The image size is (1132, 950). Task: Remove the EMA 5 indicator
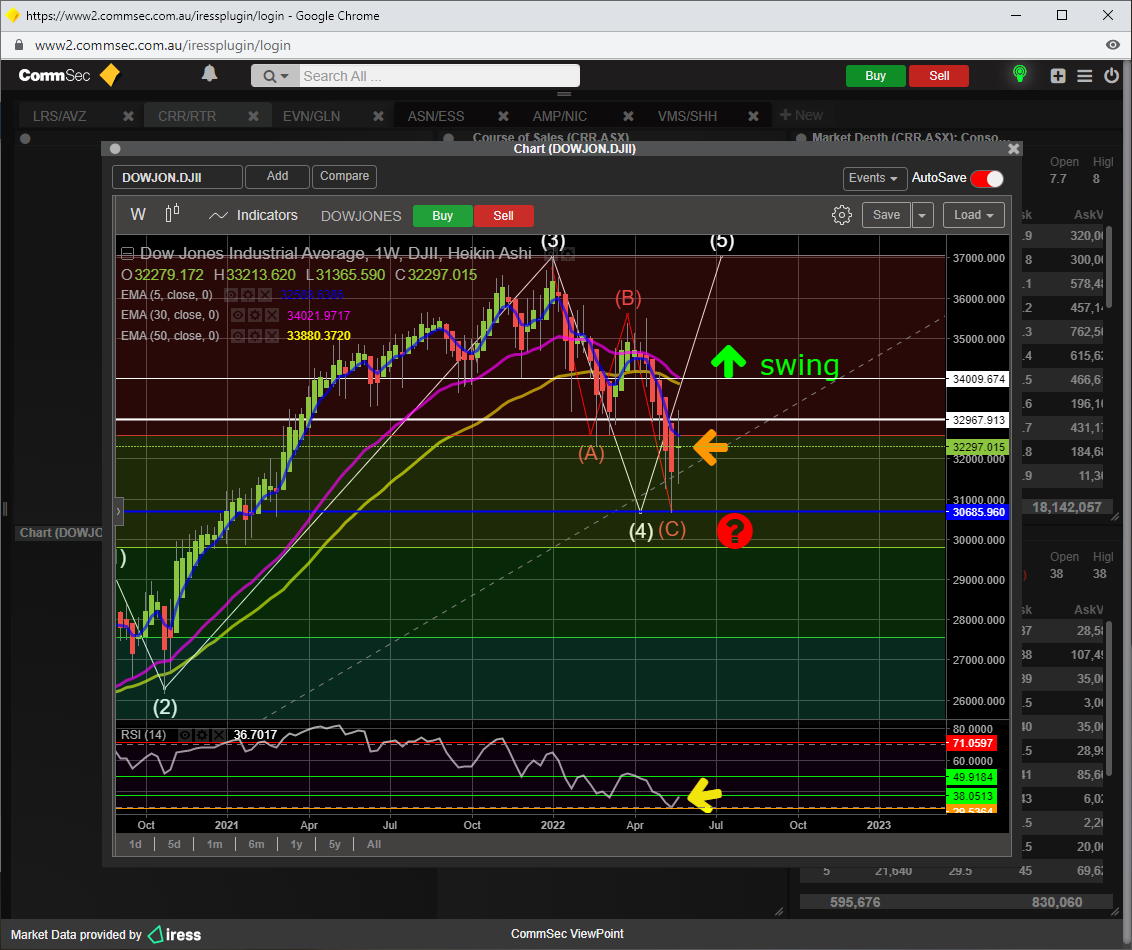(265, 295)
